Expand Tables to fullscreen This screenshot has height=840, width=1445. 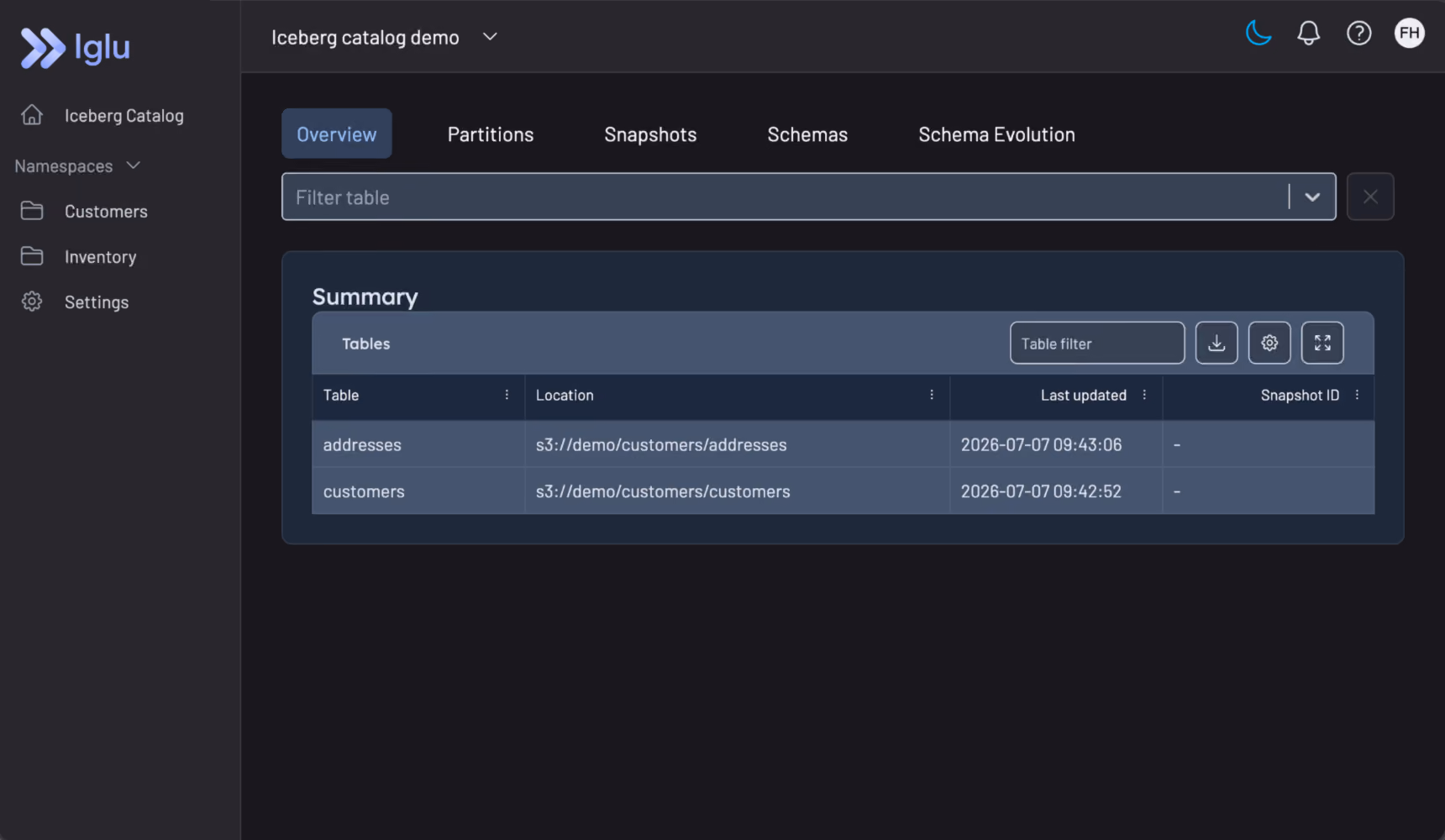[1322, 343]
